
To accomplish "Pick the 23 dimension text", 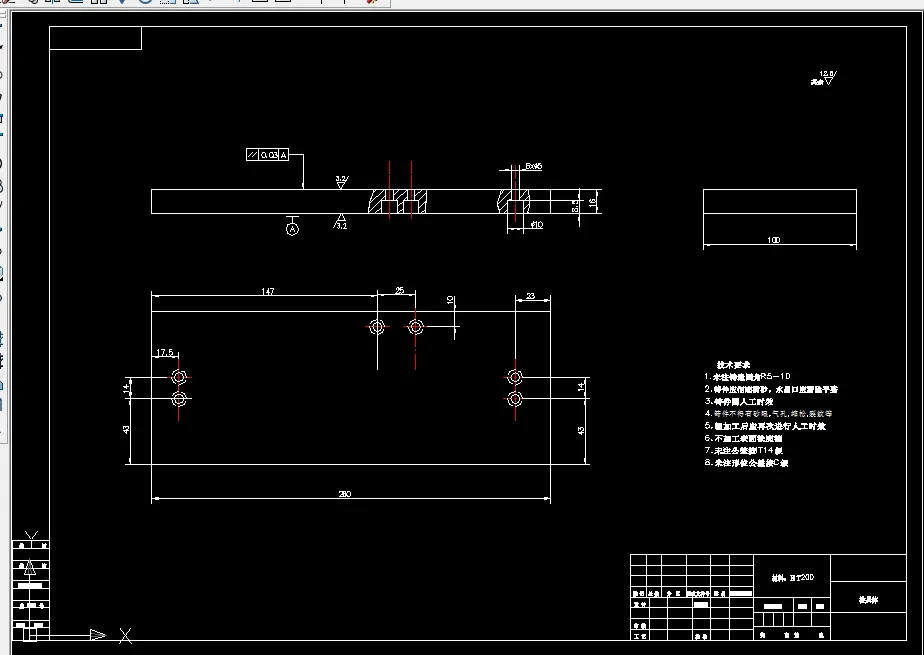I will [x=530, y=296].
